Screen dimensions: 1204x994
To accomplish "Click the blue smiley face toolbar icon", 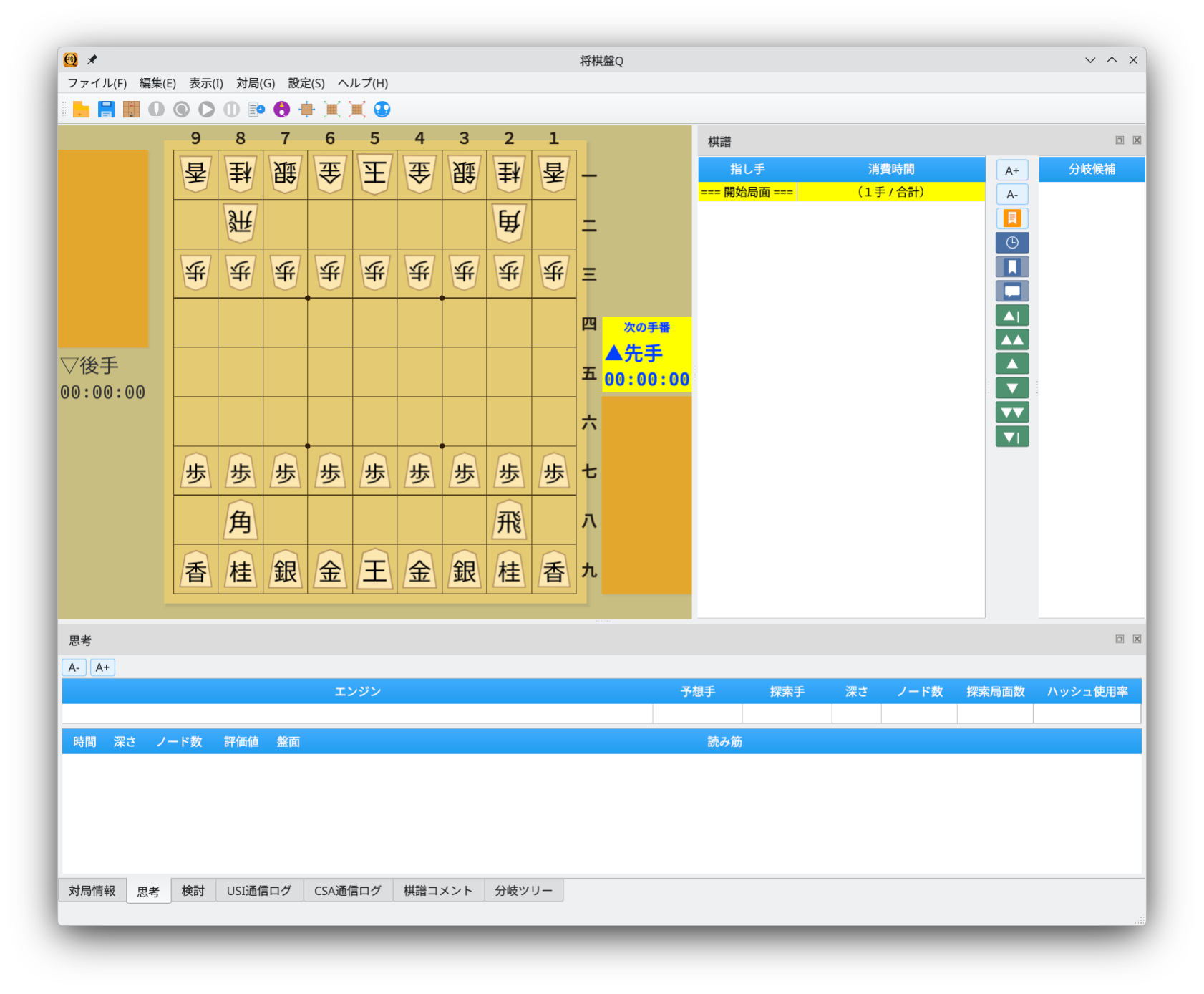I will click(382, 110).
